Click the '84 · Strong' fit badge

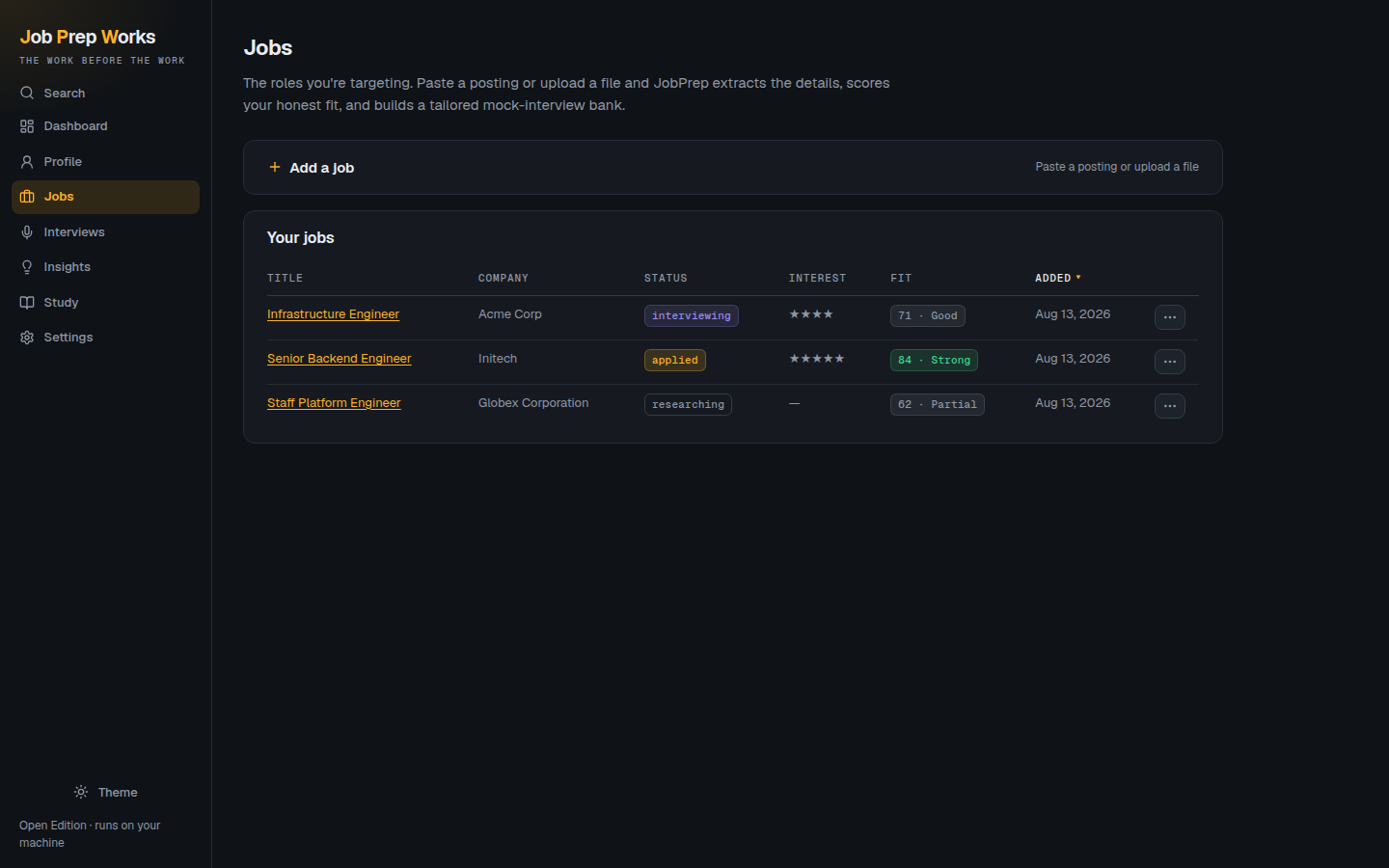click(934, 361)
